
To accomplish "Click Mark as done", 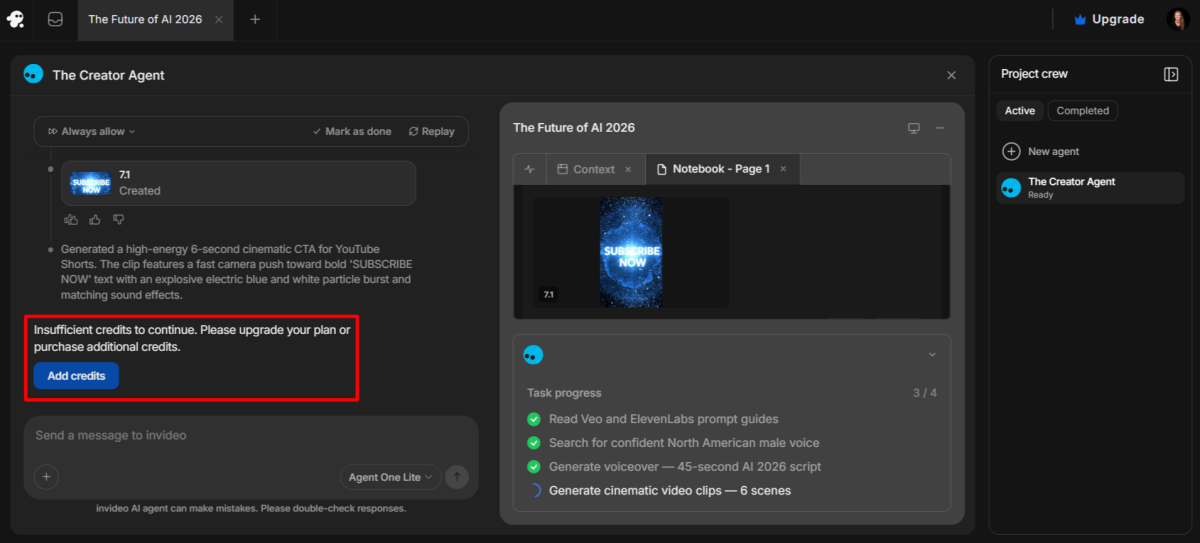I will pos(352,131).
